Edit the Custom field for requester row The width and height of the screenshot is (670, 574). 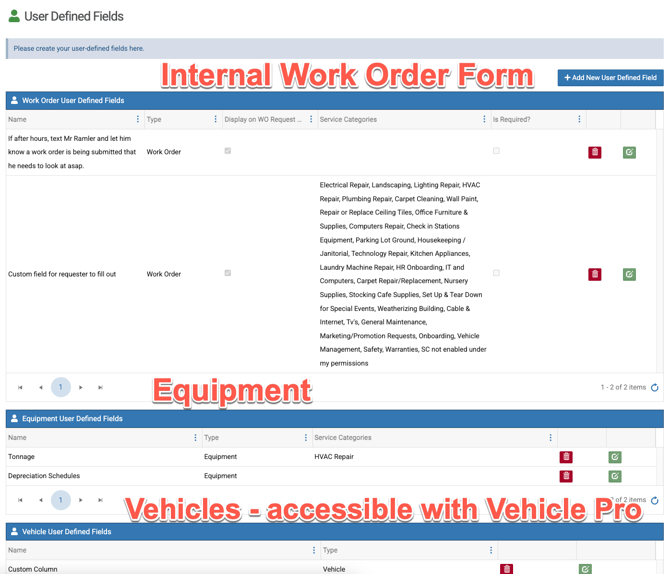coord(629,274)
